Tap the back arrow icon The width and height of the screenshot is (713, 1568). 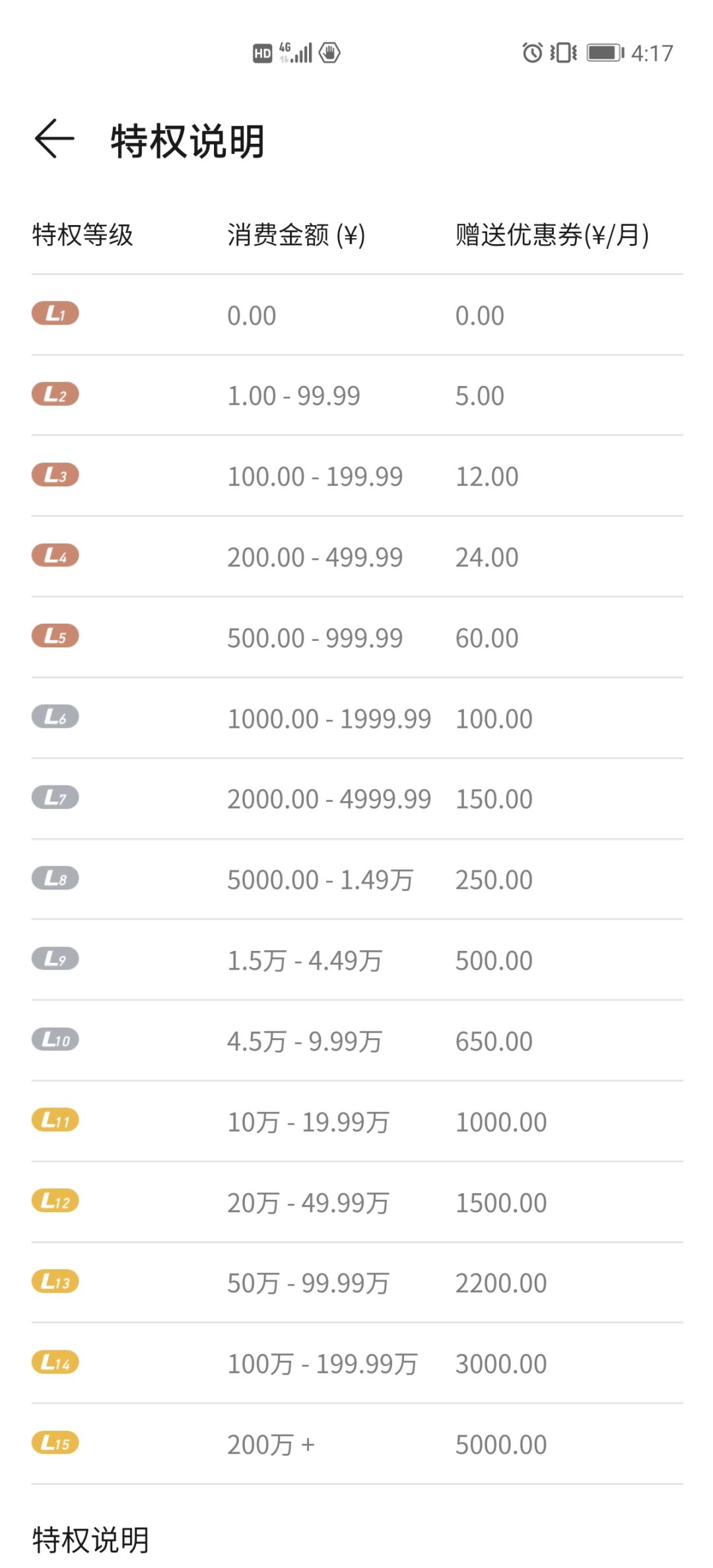[54, 139]
